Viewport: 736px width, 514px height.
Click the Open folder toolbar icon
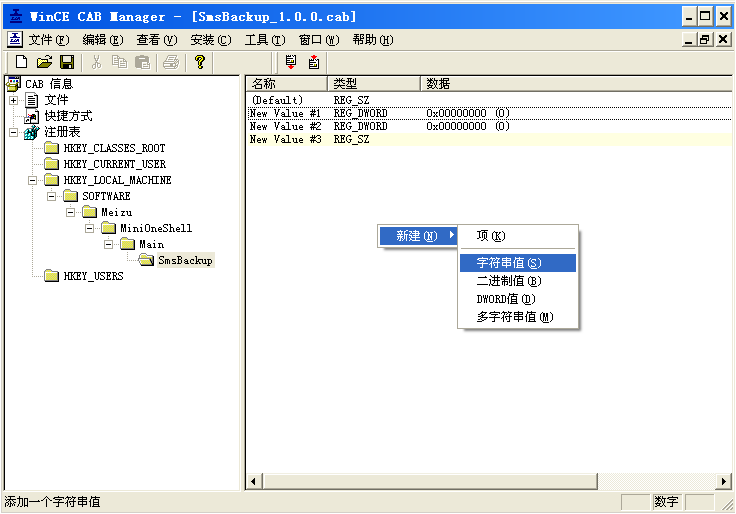tap(44, 62)
